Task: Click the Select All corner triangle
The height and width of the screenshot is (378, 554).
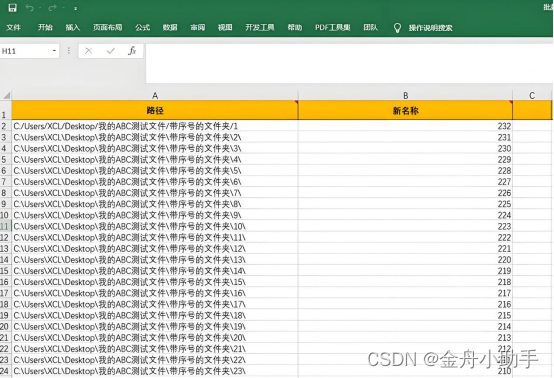Action: (6, 95)
